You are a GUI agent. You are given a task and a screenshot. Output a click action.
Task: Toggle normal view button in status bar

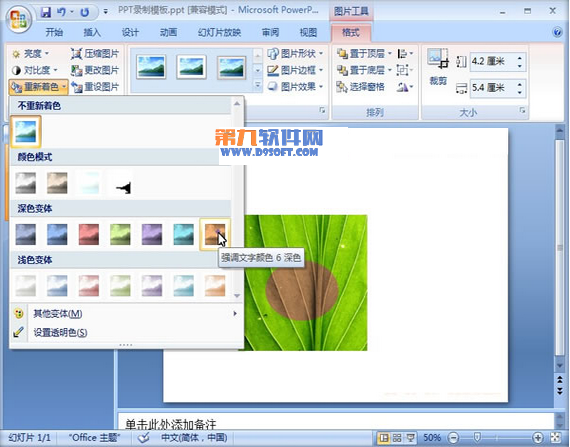pos(384,438)
